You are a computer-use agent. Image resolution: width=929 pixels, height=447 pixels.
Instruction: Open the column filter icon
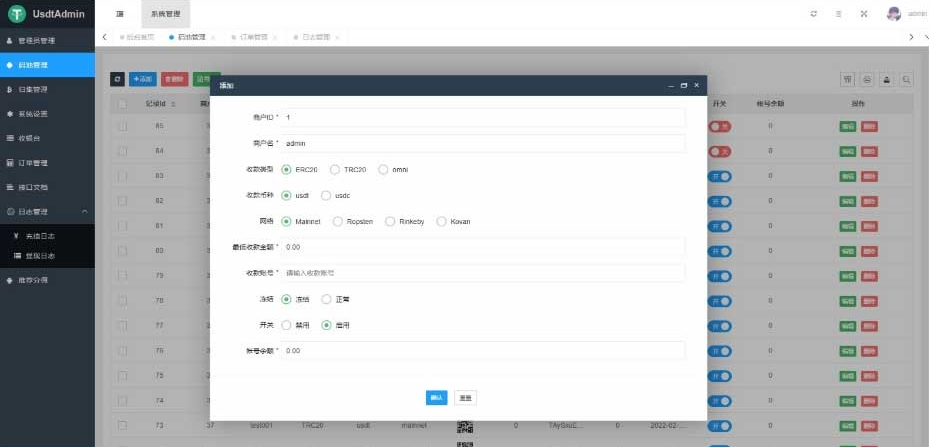pyautogui.click(x=848, y=79)
